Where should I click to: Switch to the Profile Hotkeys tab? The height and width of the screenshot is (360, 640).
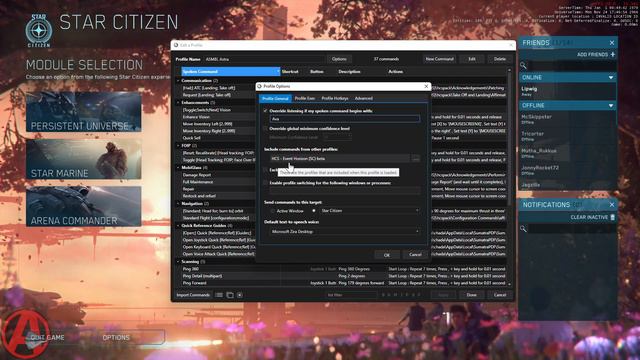[335, 98]
